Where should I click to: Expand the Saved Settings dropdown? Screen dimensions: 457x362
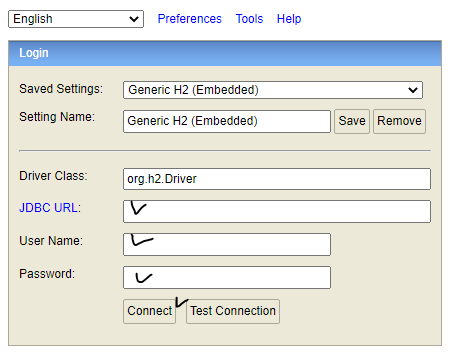(273, 90)
